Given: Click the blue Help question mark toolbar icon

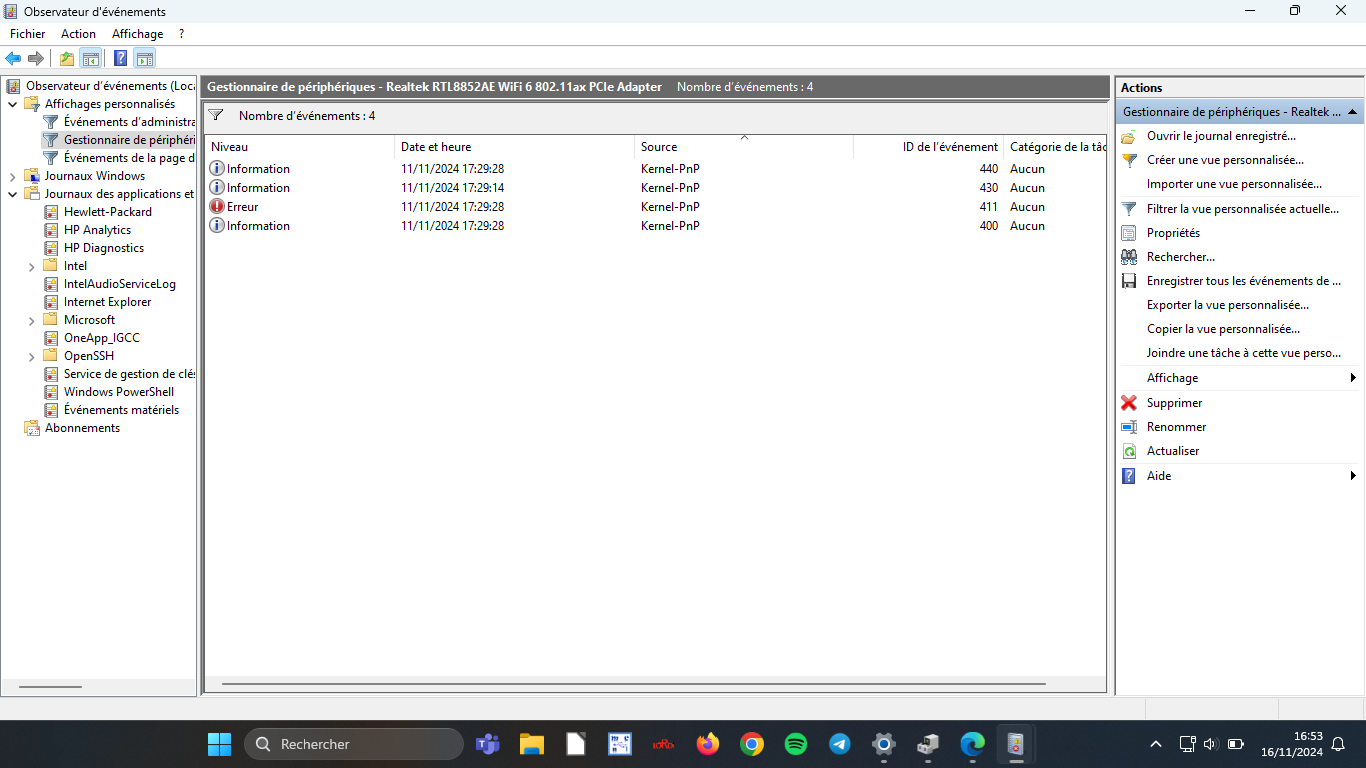Looking at the screenshot, I should [120, 58].
